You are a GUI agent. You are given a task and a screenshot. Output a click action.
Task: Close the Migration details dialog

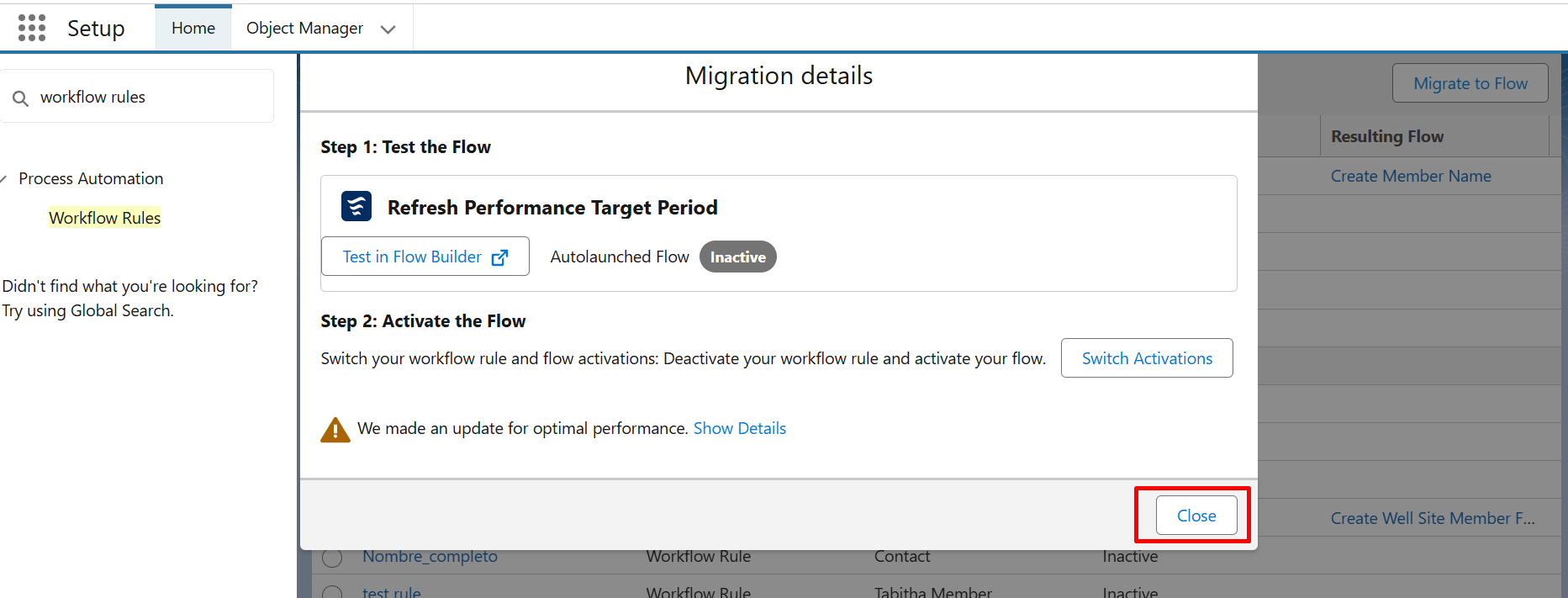1196,516
